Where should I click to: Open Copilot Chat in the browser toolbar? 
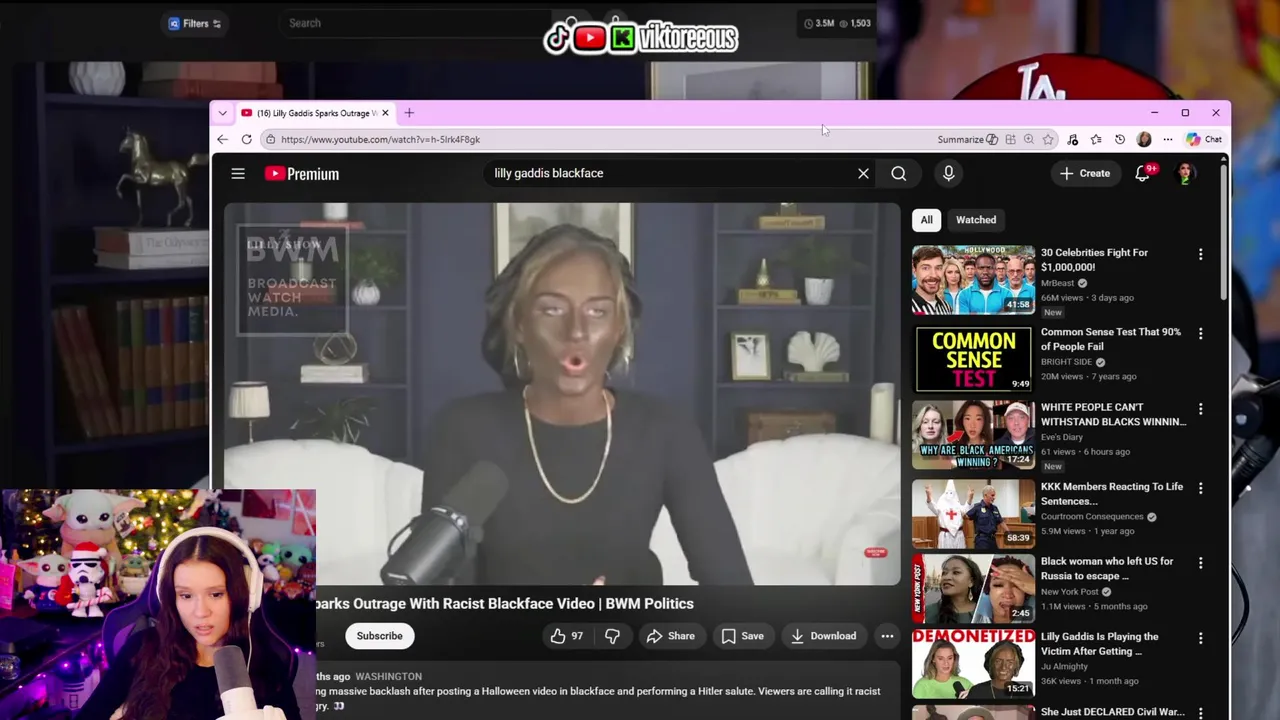[1204, 140]
